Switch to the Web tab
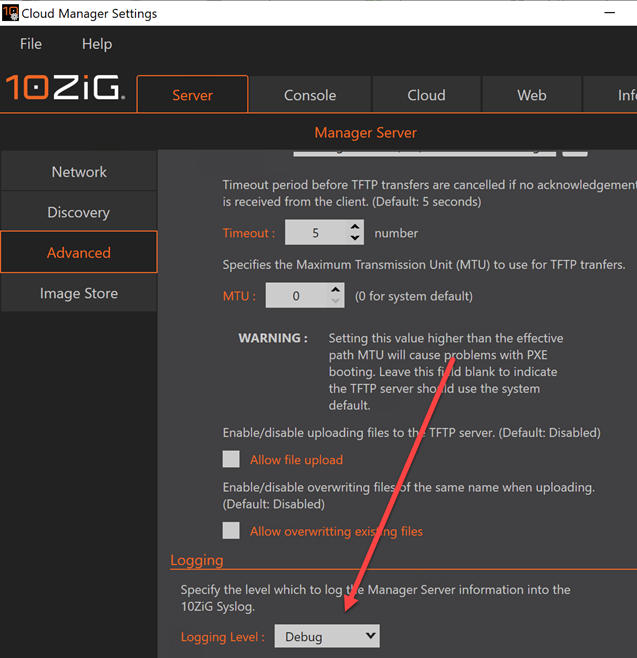The width and height of the screenshot is (637, 658). [532, 95]
